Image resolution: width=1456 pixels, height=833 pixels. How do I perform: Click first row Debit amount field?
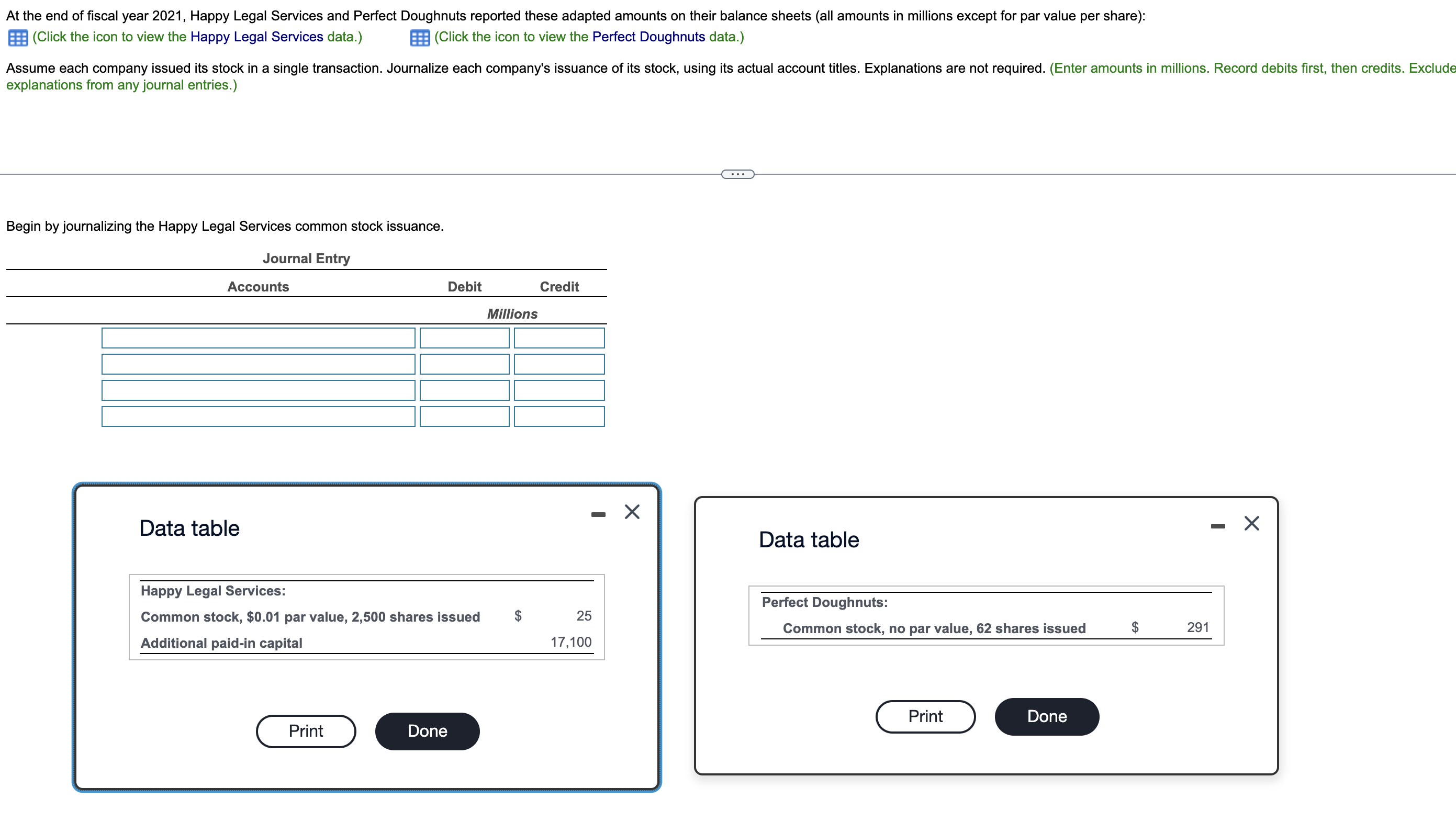[x=464, y=337]
